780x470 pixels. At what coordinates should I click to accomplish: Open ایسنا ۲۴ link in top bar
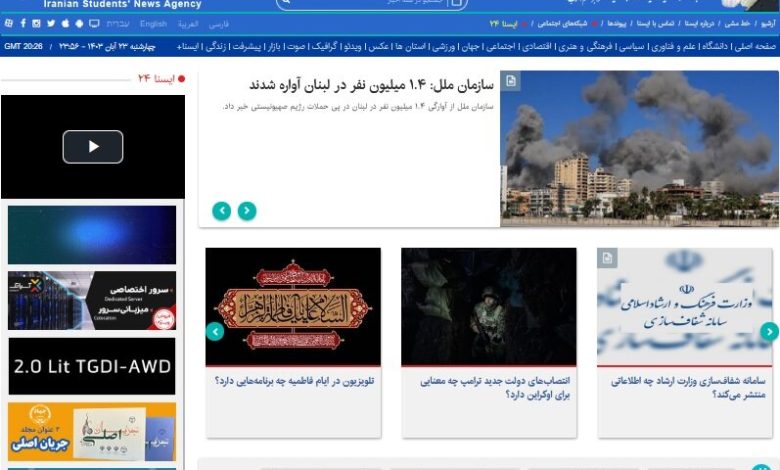503,23
